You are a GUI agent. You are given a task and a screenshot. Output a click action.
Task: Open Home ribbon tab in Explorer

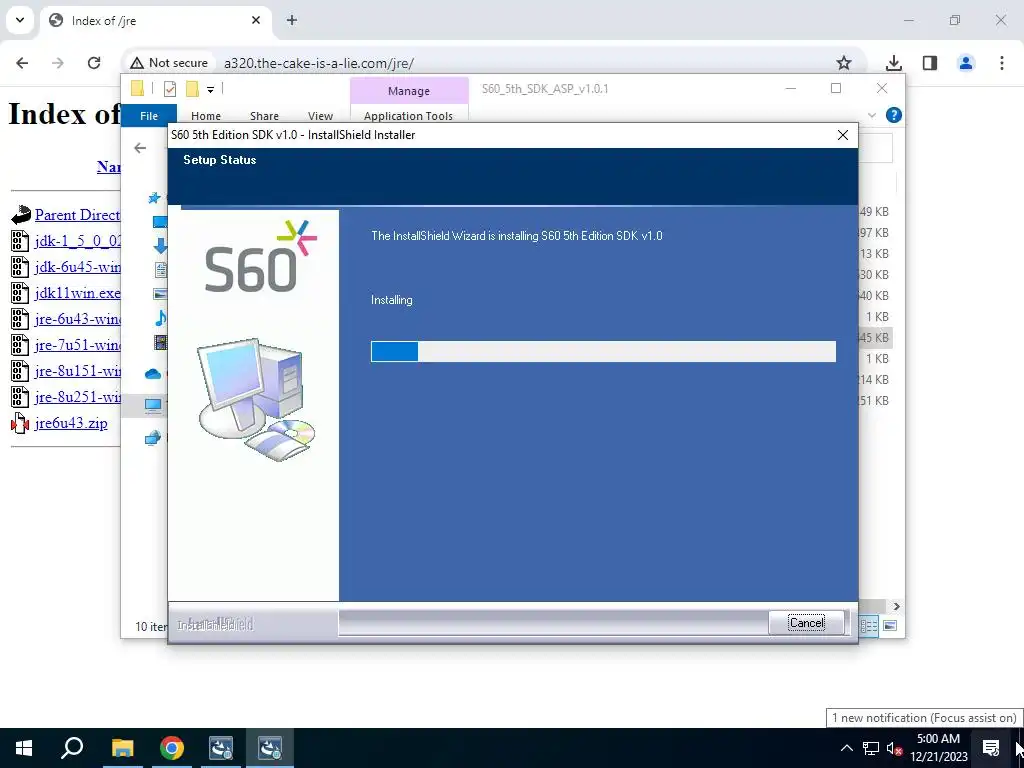point(206,116)
